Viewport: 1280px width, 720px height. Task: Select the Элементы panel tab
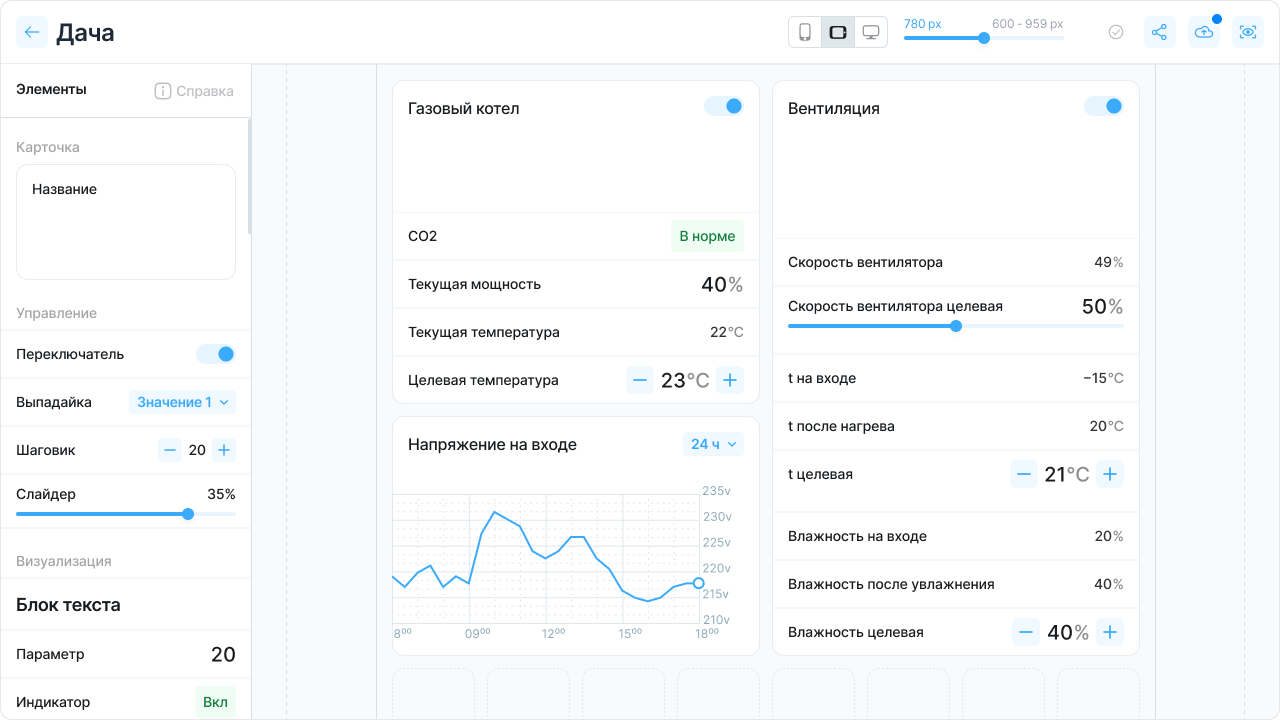click(51, 89)
